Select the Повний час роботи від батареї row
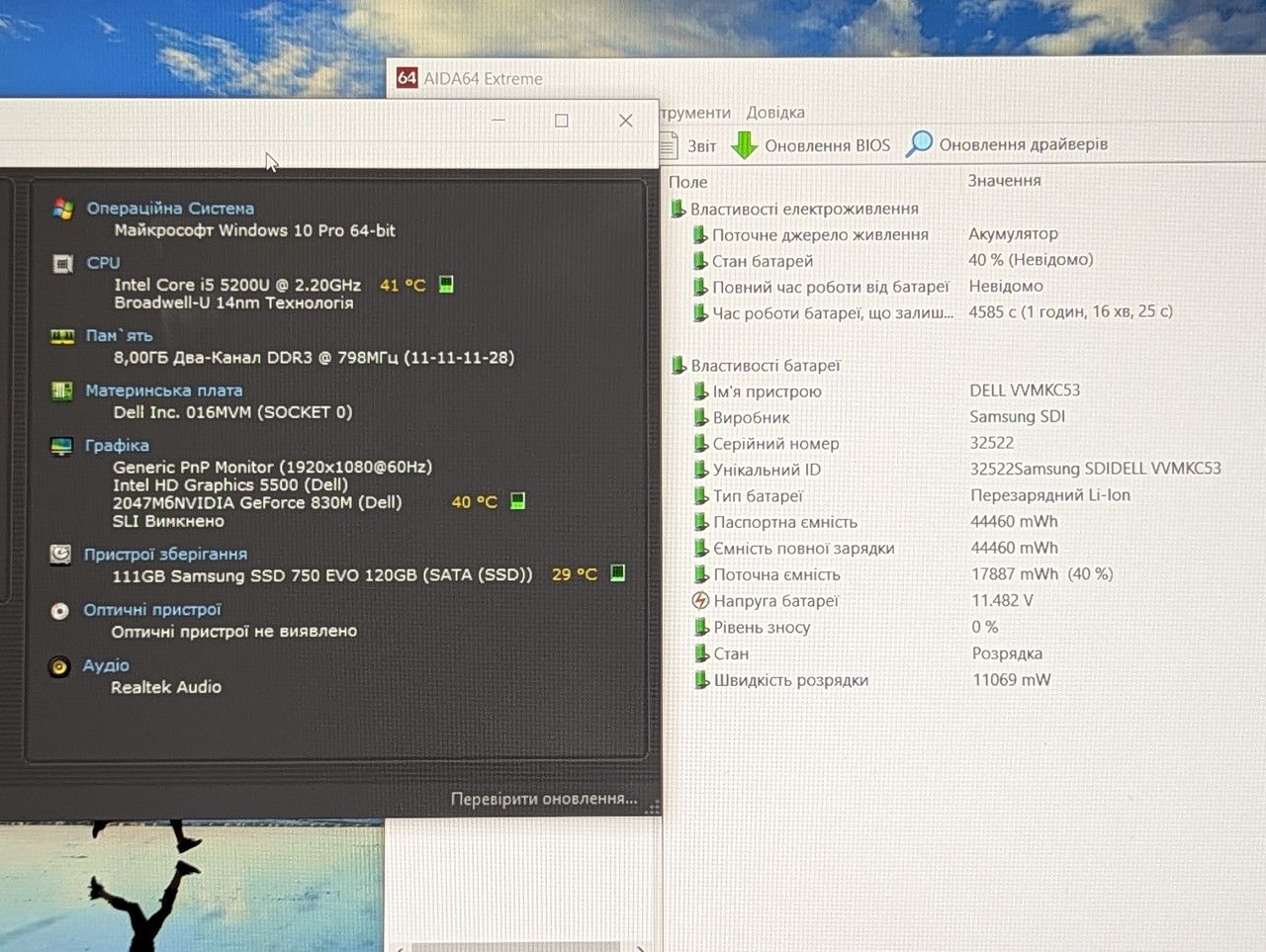Image resolution: width=1266 pixels, height=952 pixels. tap(830, 287)
